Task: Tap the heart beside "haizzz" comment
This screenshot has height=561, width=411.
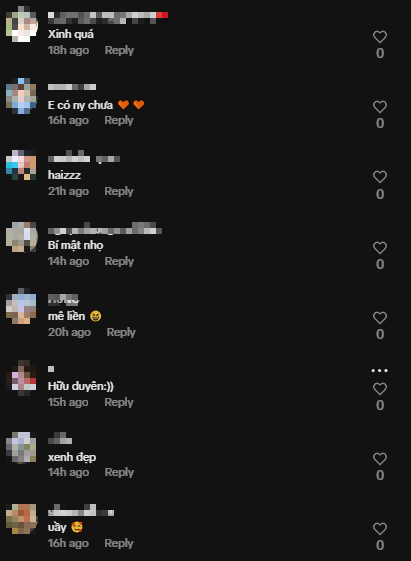Action: [x=380, y=177]
